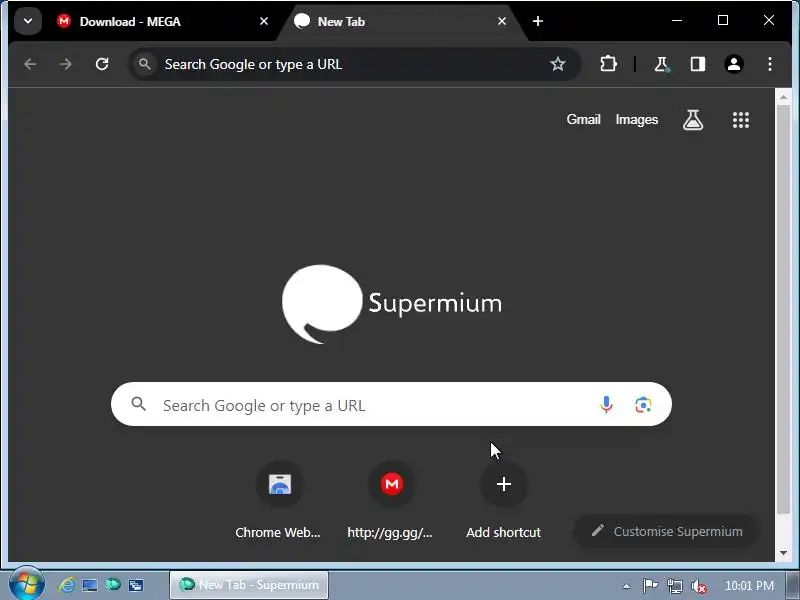Viewport: 800px width, 600px height.
Task: Open the three-dot browser menu
Action: point(770,64)
